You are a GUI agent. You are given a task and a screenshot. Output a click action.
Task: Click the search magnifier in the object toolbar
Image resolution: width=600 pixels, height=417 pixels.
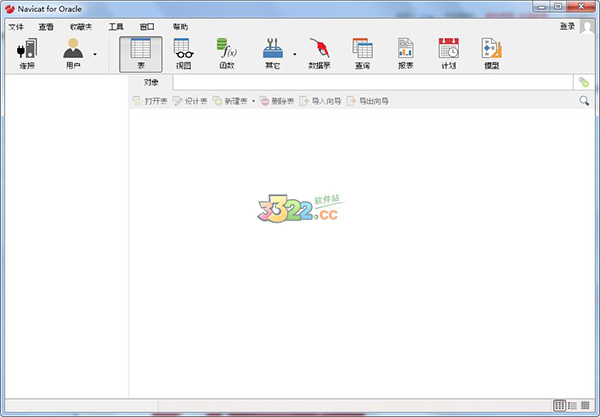click(584, 101)
